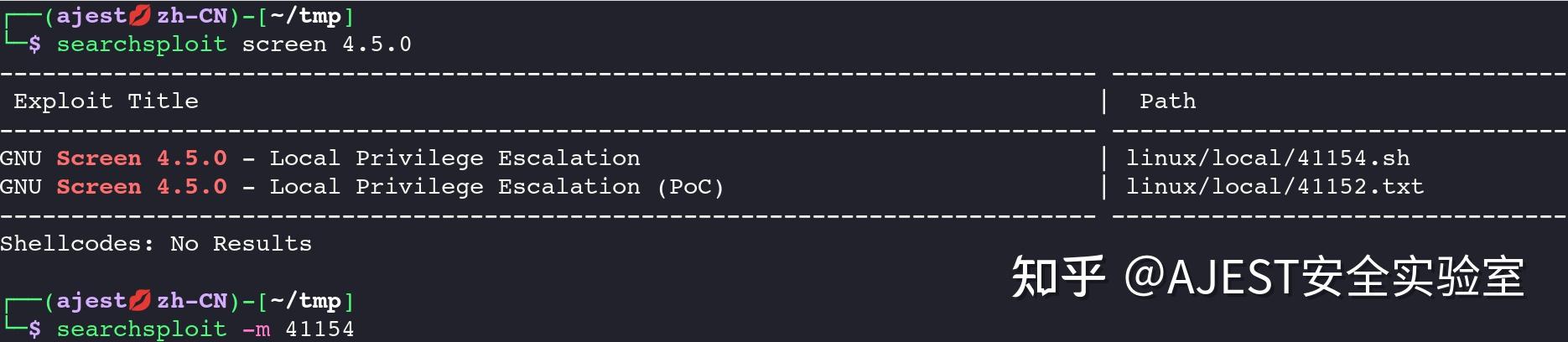Click the '(PoC)' text in the second result

(x=690, y=187)
